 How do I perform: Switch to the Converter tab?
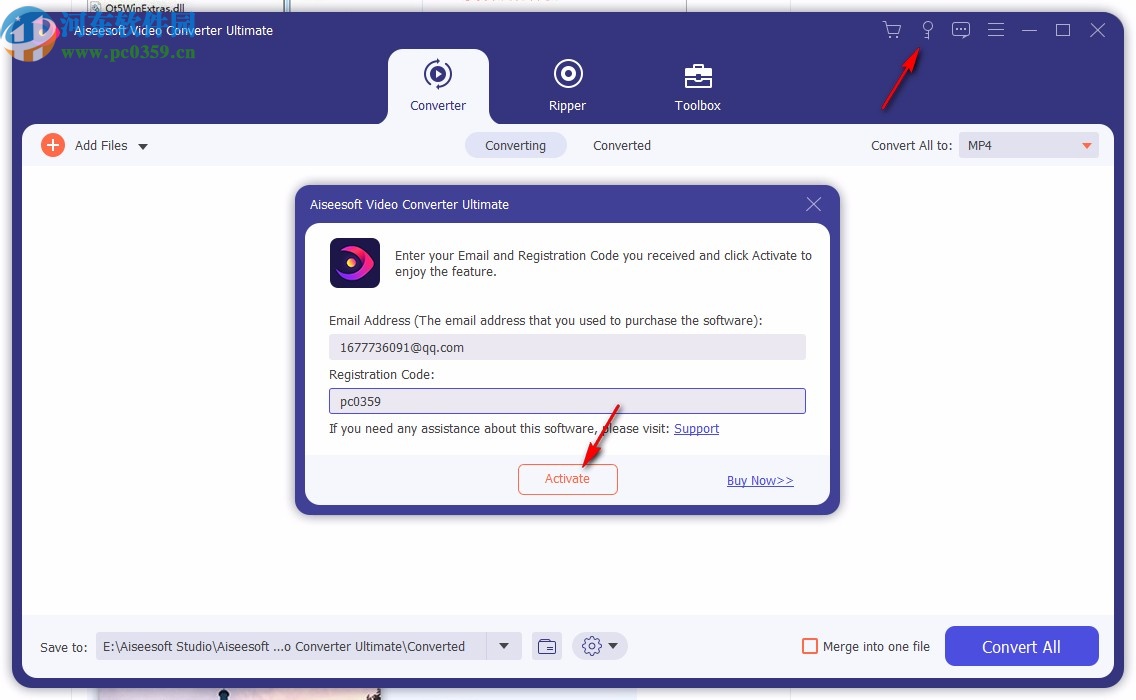point(438,87)
